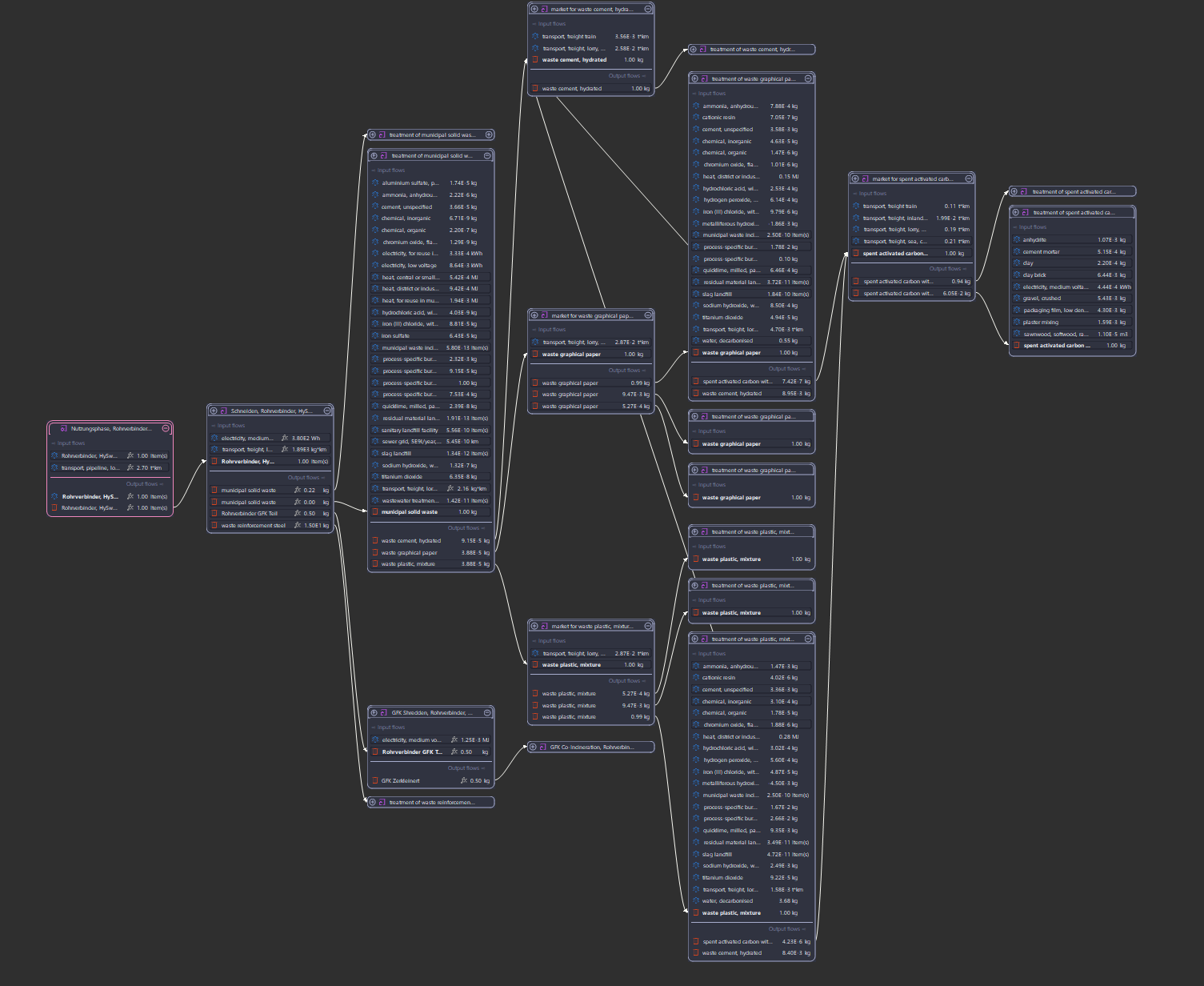Expand inputs of treatment of waste cement node

(x=694, y=50)
